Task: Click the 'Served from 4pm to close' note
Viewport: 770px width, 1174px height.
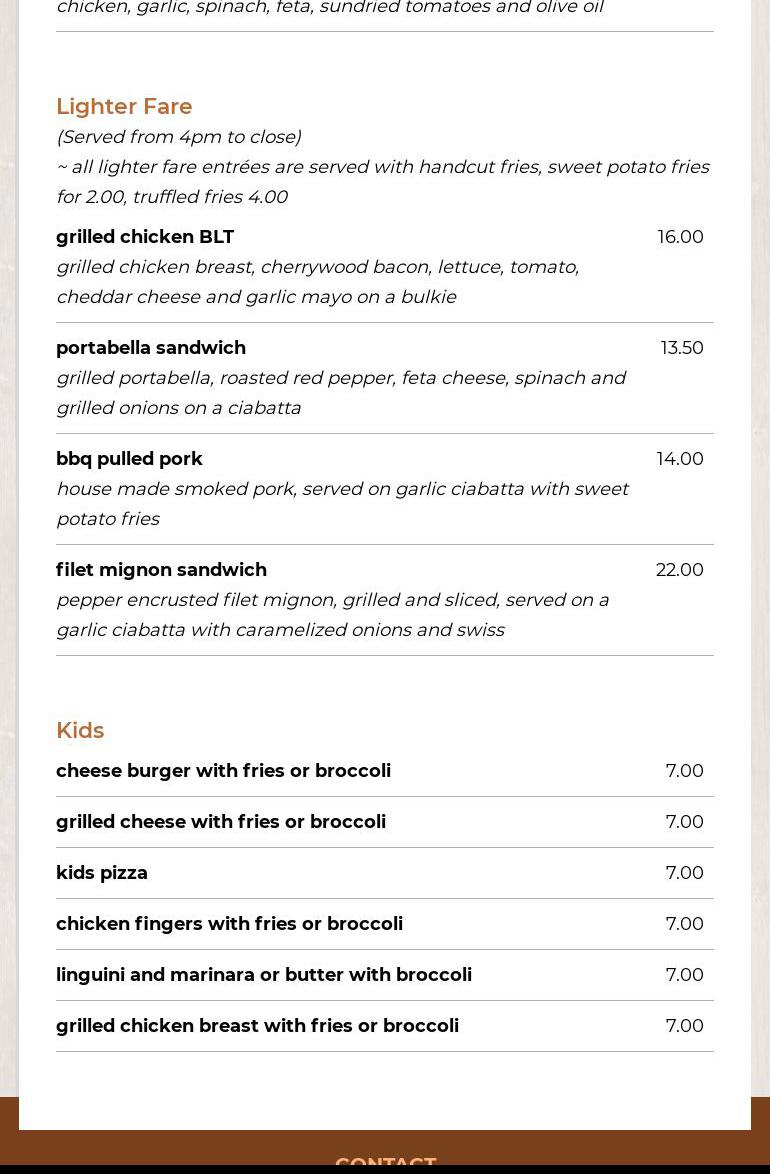Action: click(178, 137)
